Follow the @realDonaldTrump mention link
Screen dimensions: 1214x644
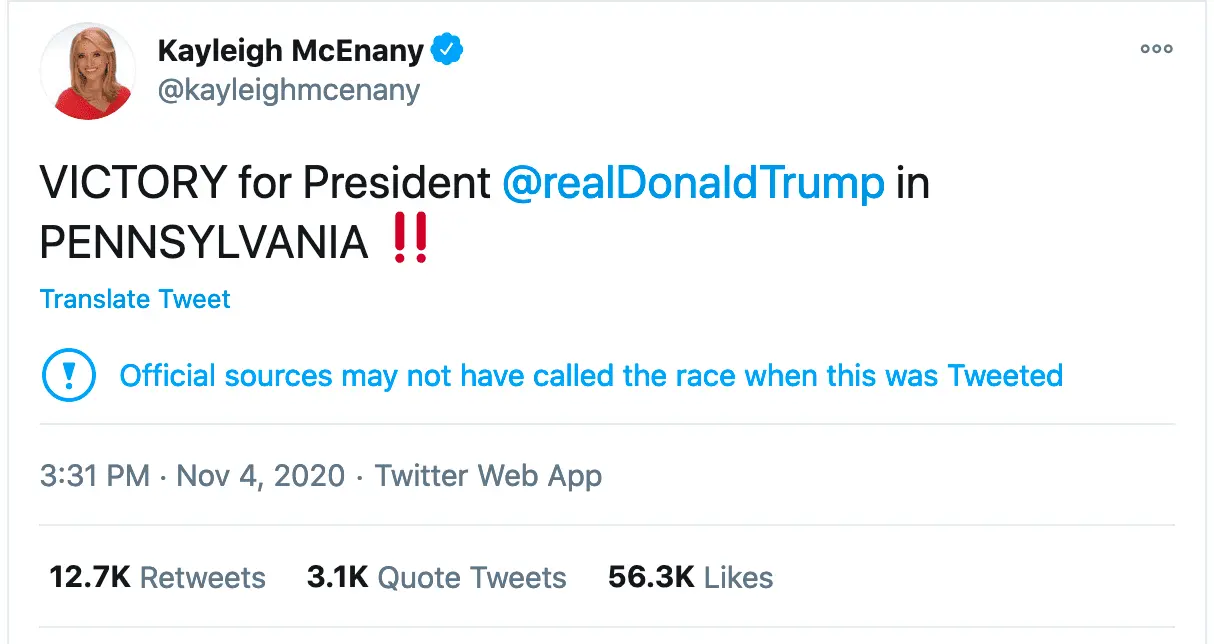click(x=693, y=184)
